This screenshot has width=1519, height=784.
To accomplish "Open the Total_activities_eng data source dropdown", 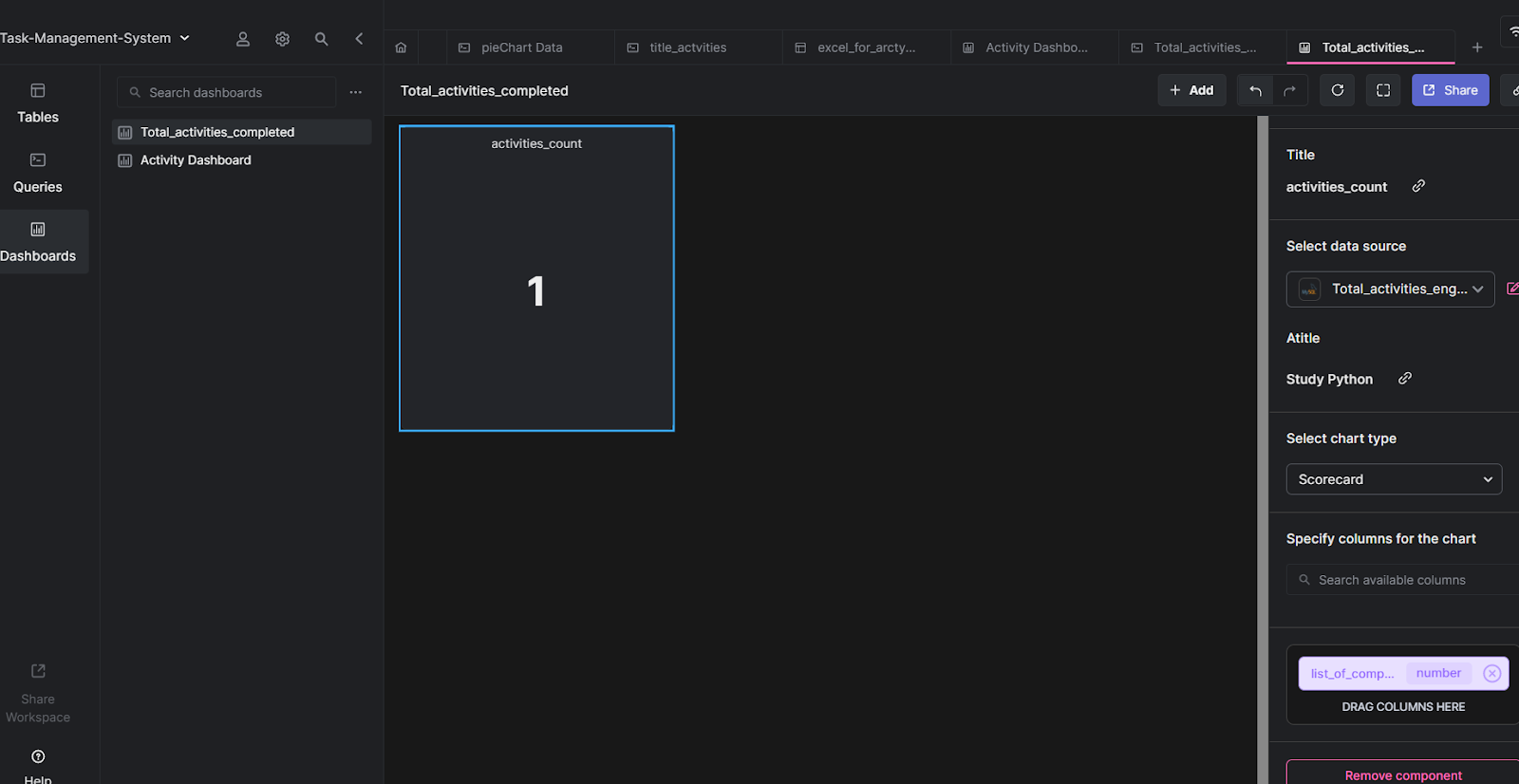I will 1391,289.
